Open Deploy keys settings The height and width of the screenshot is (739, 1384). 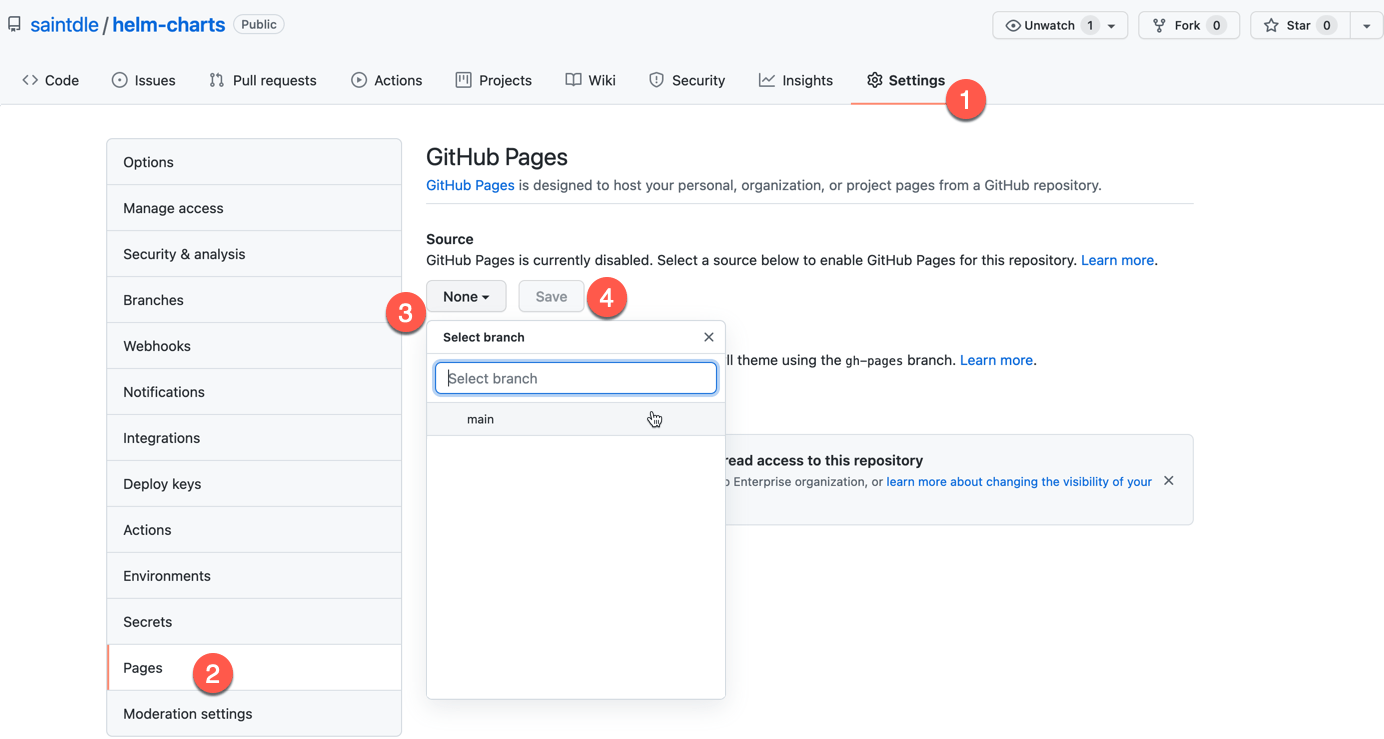pyautogui.click(x=254, y=484)
